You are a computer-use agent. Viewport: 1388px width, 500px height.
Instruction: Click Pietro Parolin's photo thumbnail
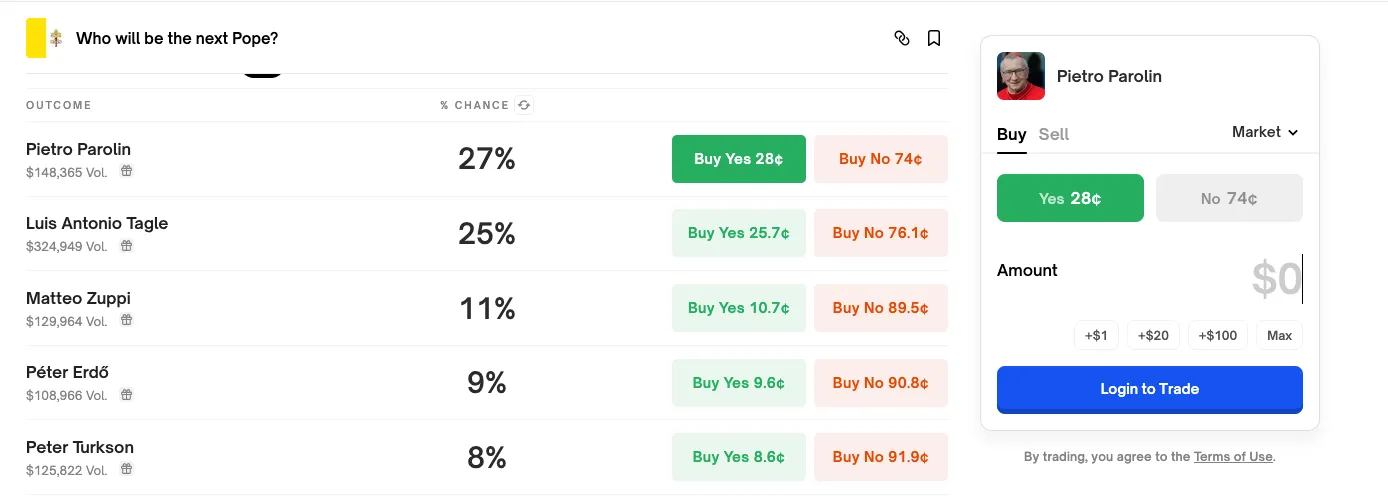1021,76
